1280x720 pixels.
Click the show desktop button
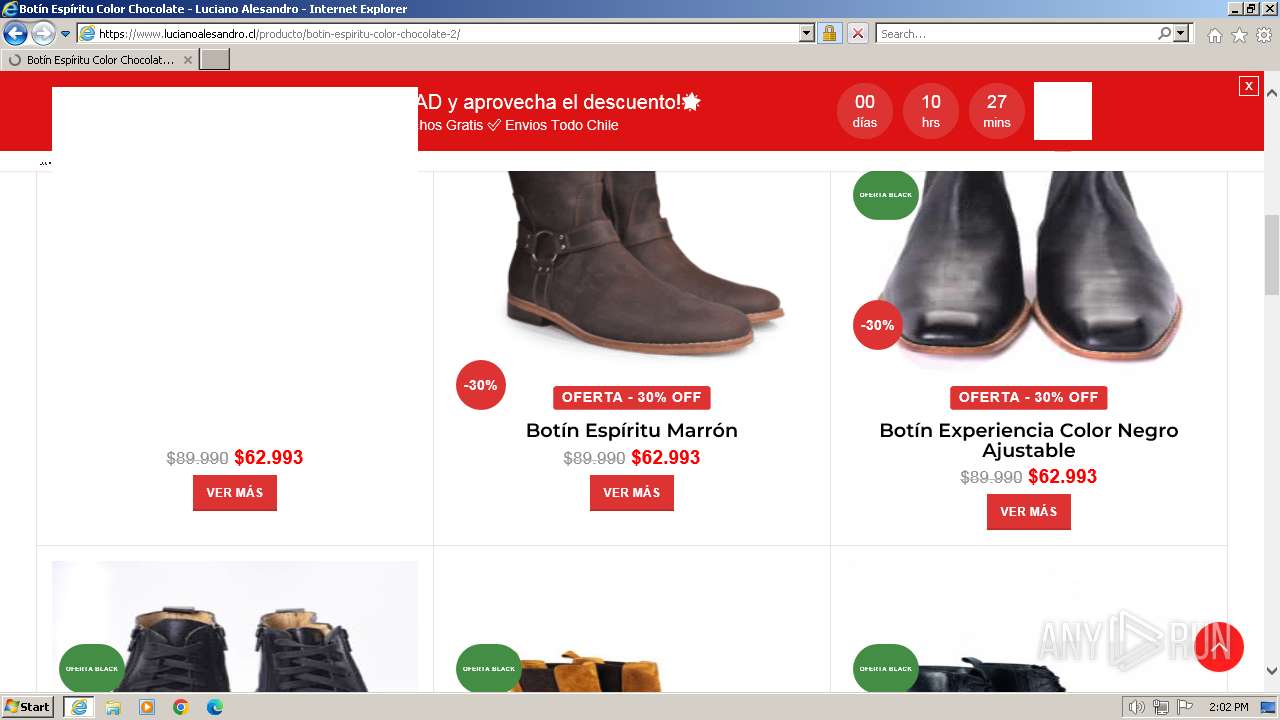[x=1269, y=707]
